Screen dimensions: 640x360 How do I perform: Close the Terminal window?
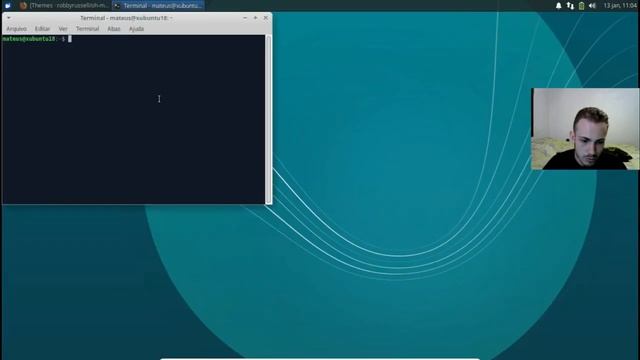tap(266, 18)
